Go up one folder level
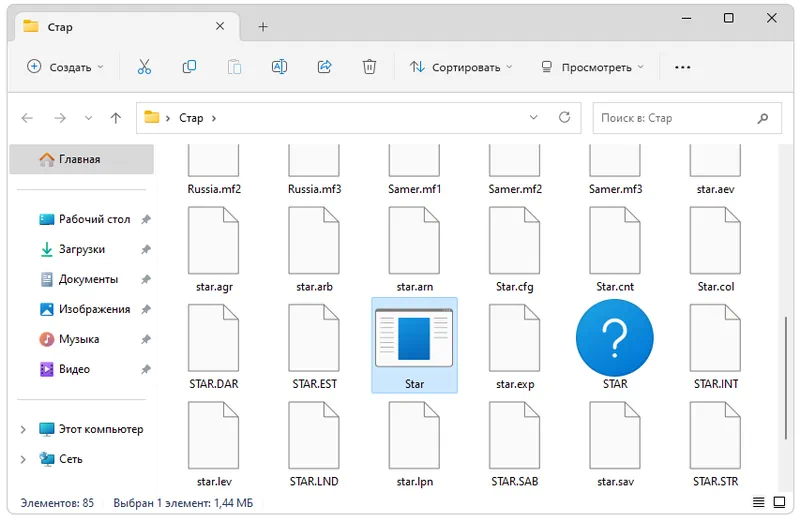The height and width of the screenshot is (521, 800). tap(116, 118)
